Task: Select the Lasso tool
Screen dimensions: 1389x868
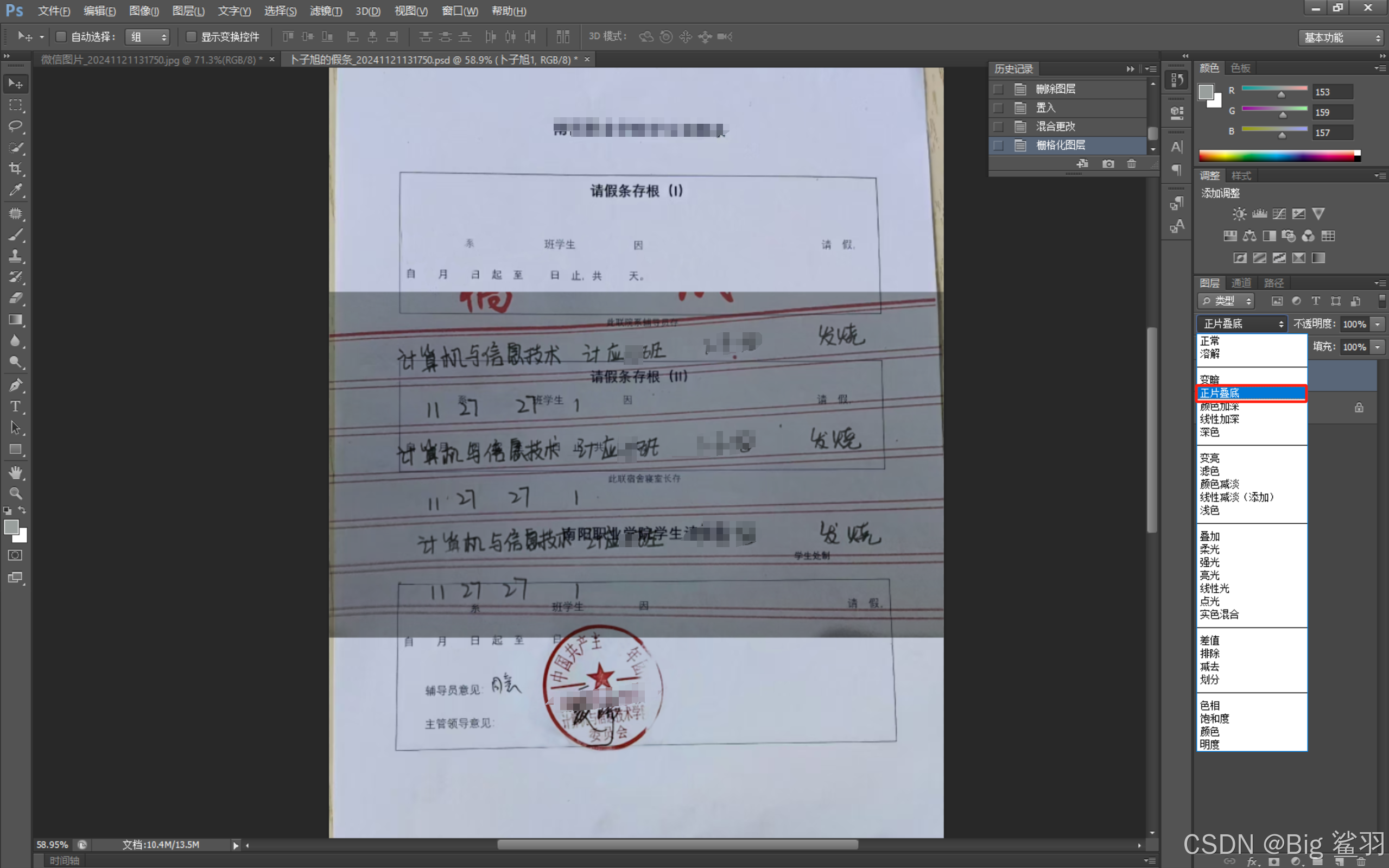Action: (16, 126)
